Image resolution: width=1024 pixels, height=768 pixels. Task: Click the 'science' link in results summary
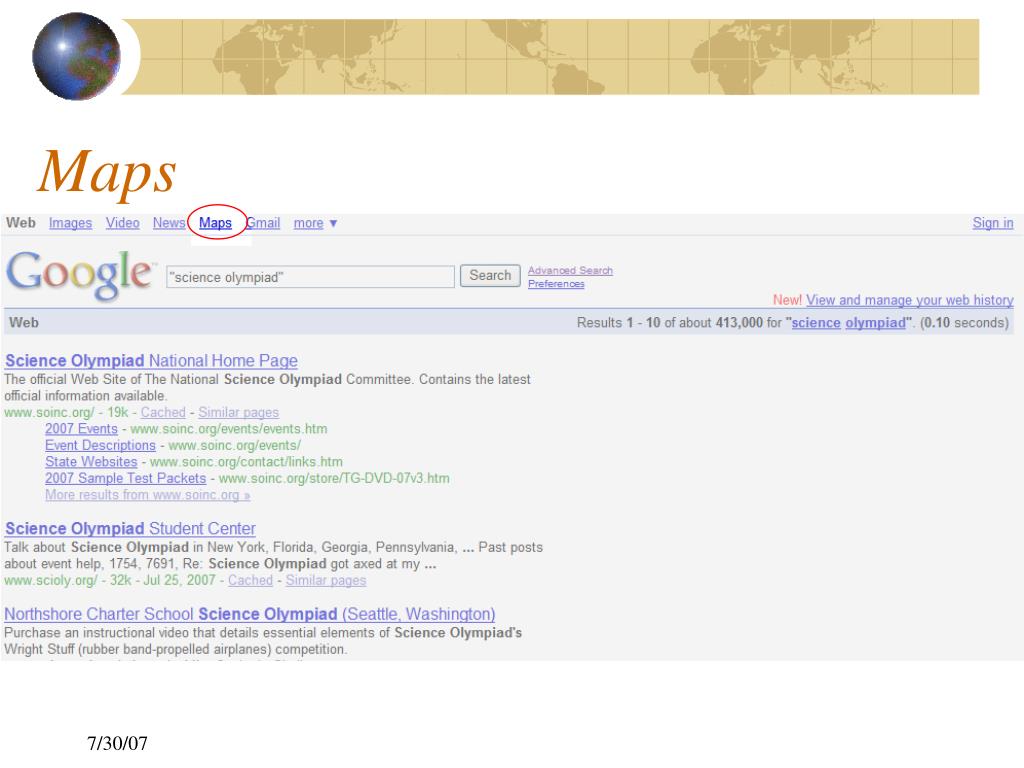point(816,323)
